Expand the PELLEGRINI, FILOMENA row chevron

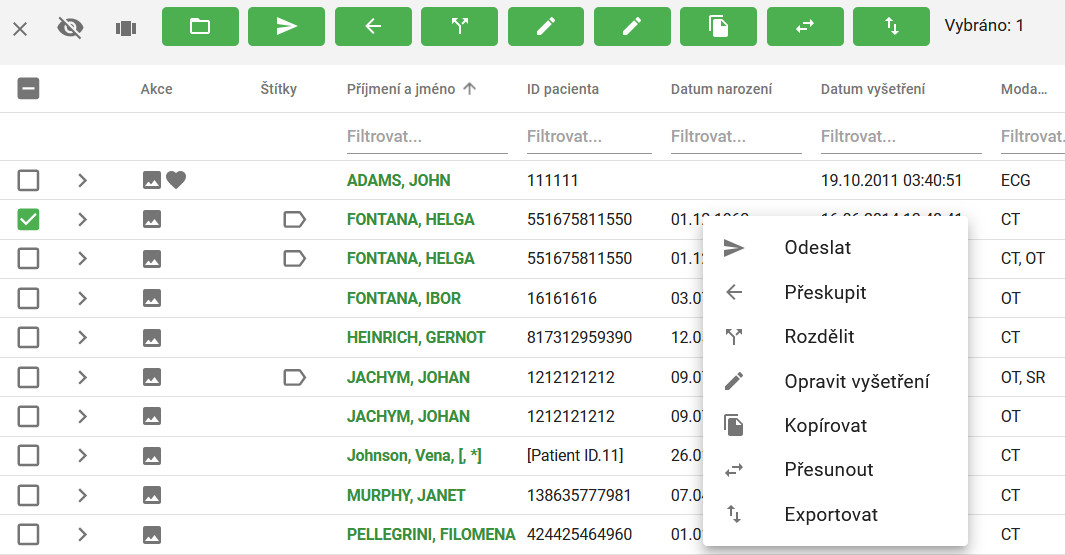(x=82, y=535)
